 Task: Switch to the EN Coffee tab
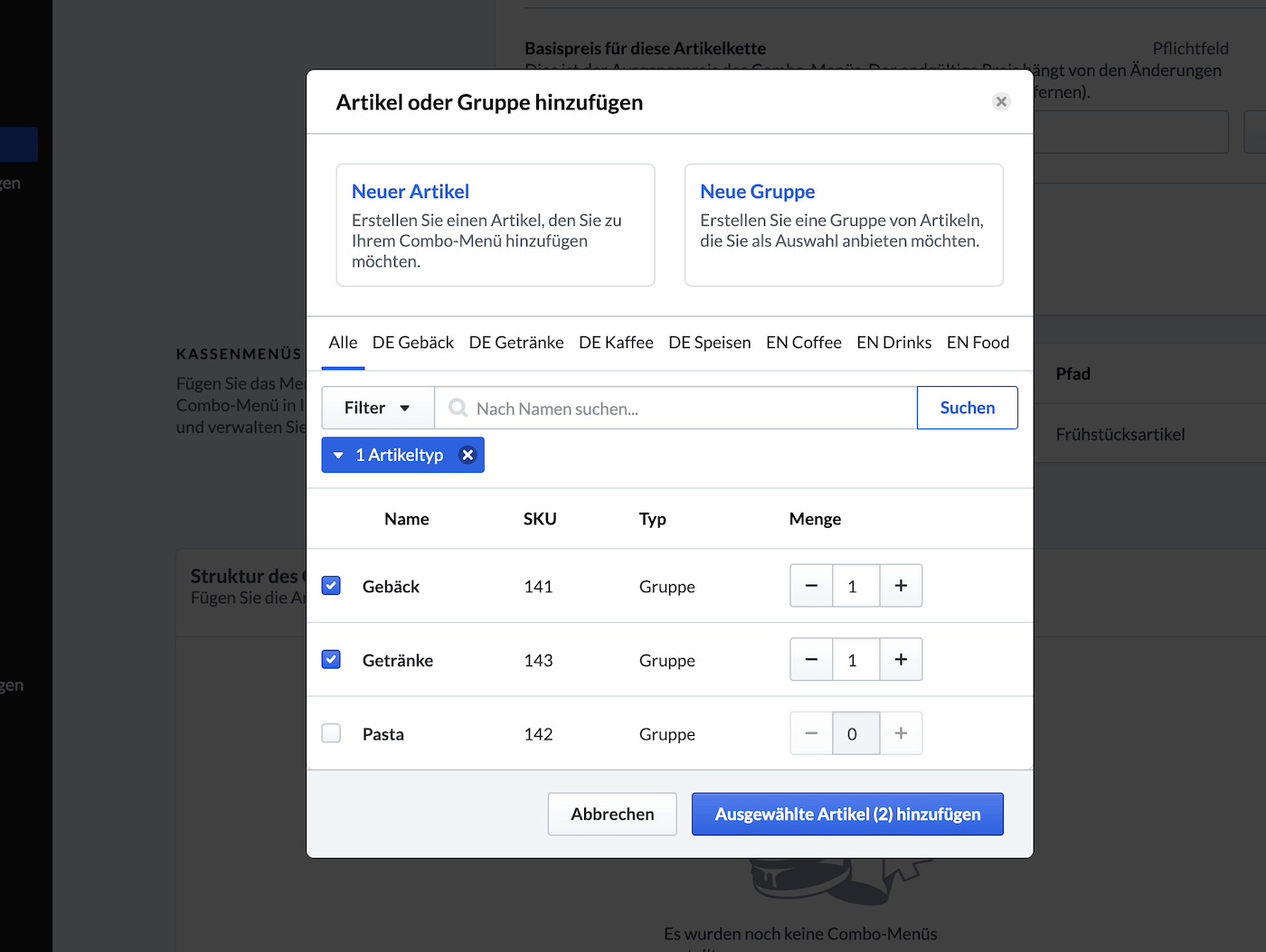click(804, 343)
